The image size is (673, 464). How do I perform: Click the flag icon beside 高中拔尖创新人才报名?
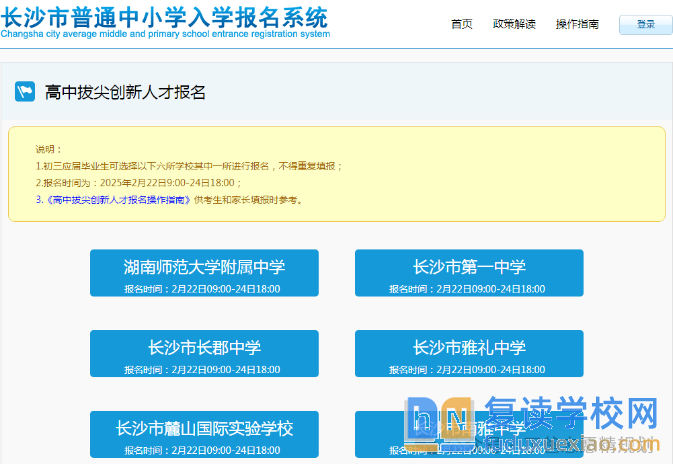click(25, 92)
